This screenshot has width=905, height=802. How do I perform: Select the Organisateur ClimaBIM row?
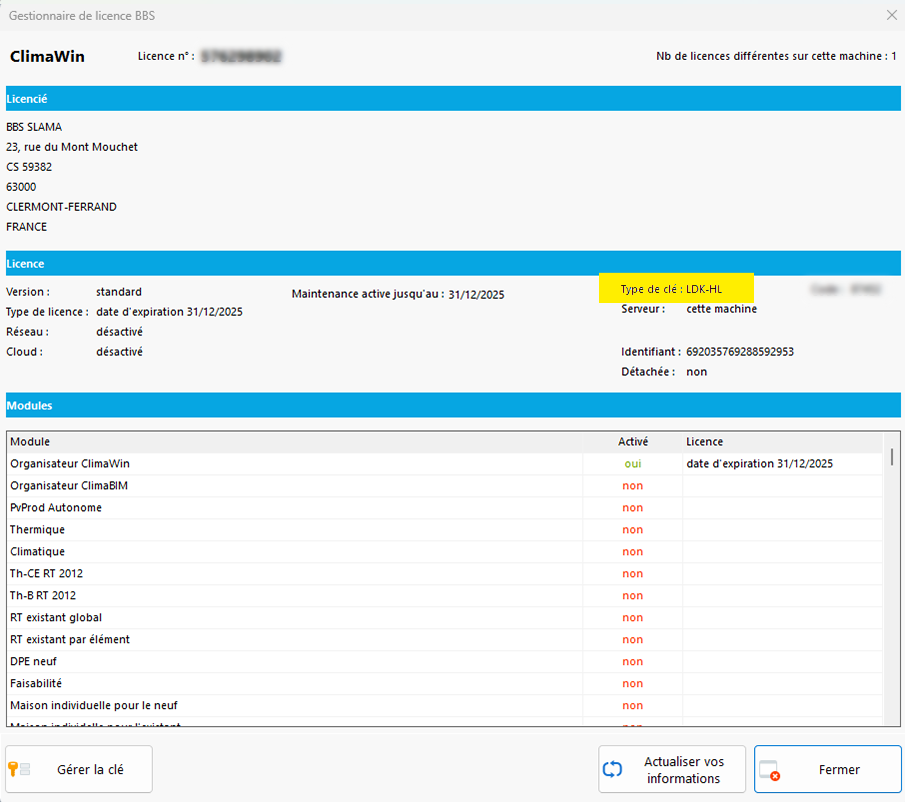[x=444, y=485]
